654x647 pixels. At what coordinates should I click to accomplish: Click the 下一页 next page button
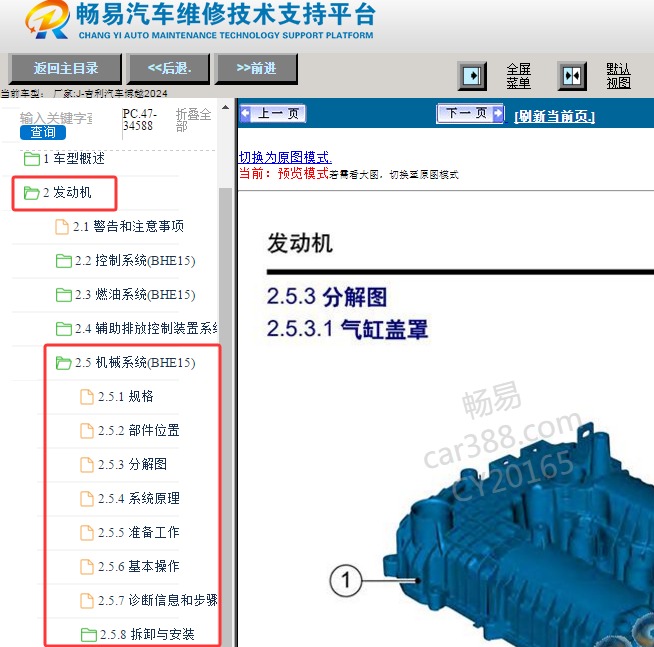coord(470,113)
